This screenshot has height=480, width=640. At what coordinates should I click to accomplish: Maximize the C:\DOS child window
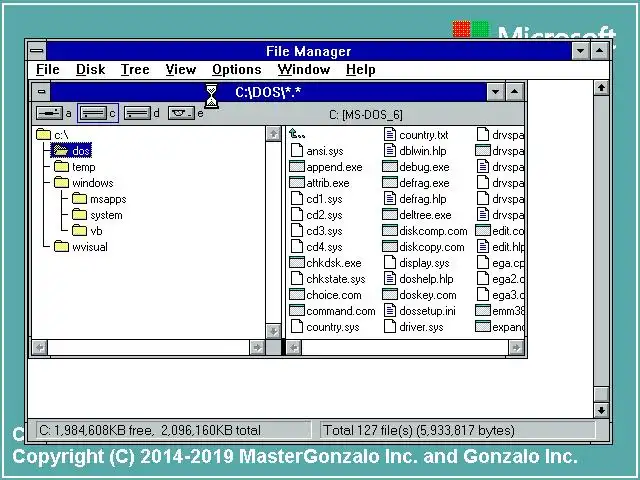point(514,91)
